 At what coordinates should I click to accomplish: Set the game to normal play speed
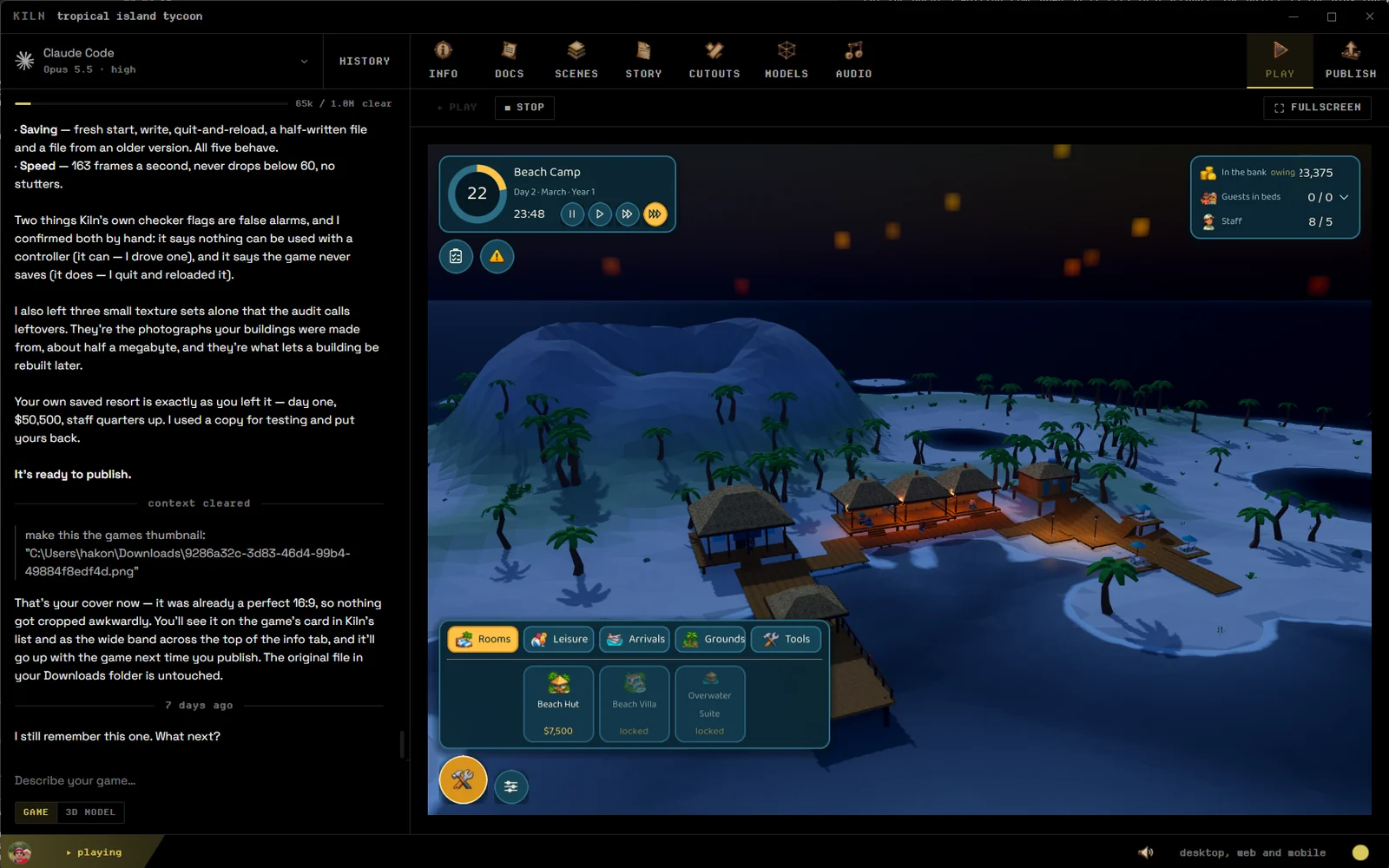click(x=600, y=214)
